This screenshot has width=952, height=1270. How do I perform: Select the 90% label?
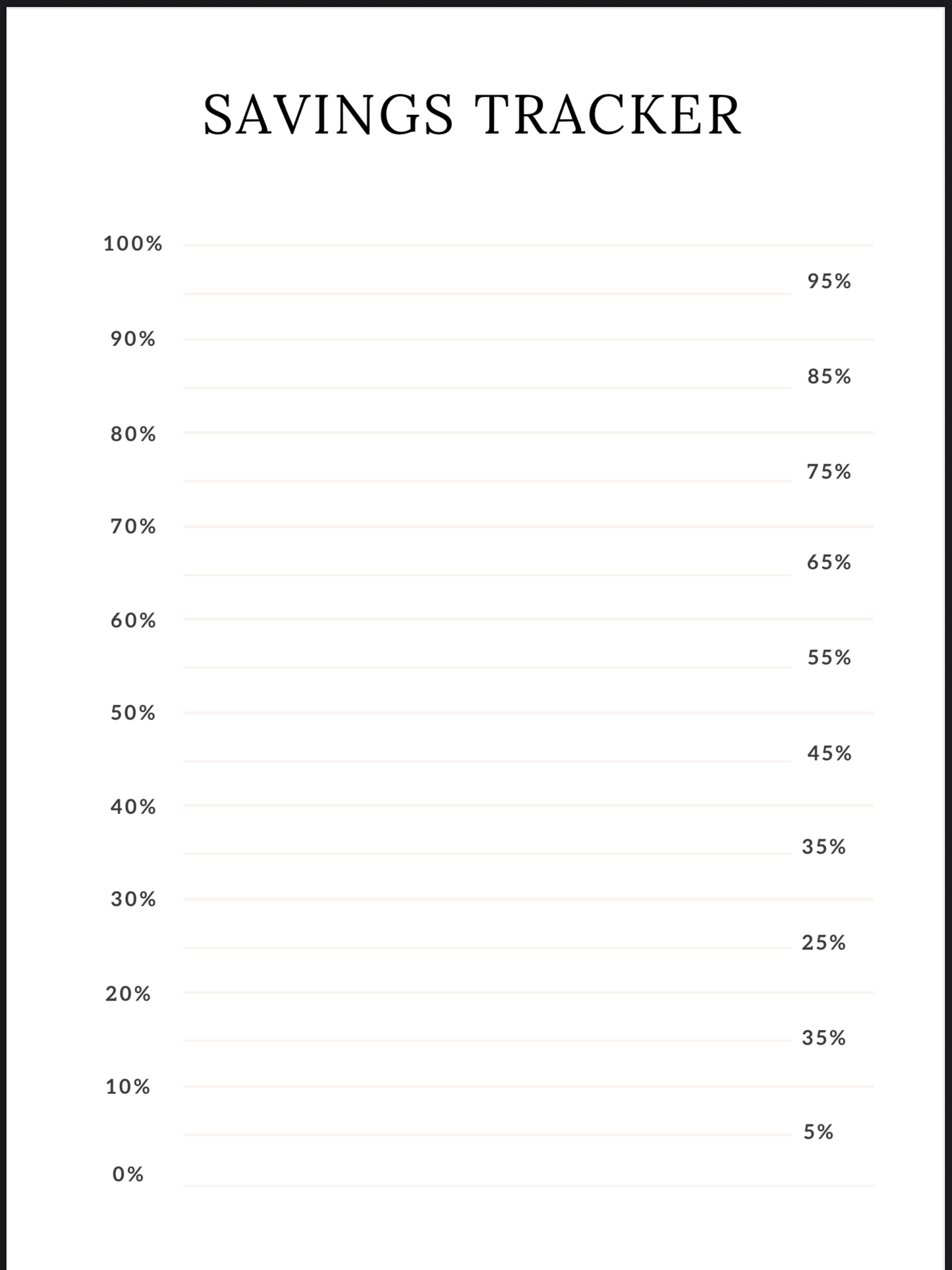[x=132, y=339]
